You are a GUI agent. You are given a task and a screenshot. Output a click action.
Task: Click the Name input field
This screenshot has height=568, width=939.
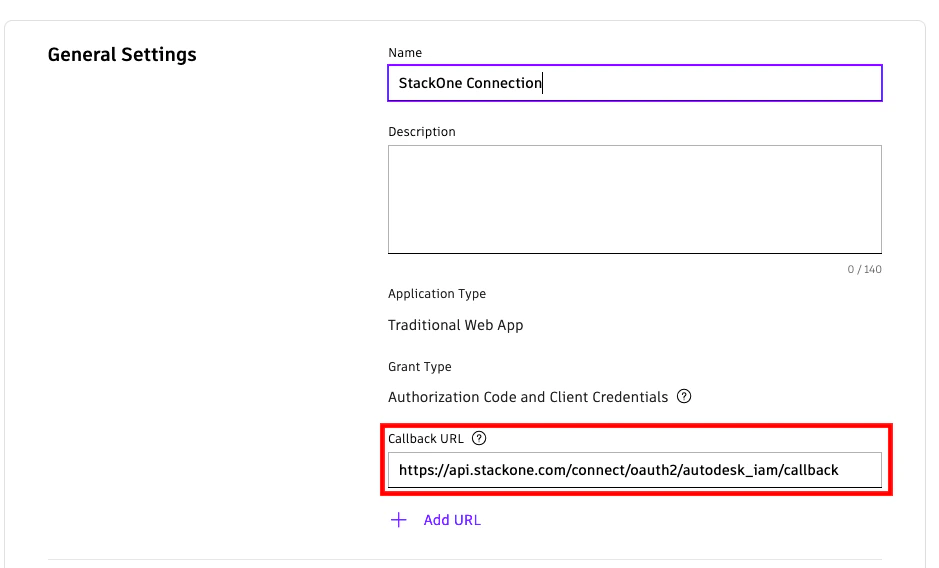pyautogui.click(x=635, y=83)
